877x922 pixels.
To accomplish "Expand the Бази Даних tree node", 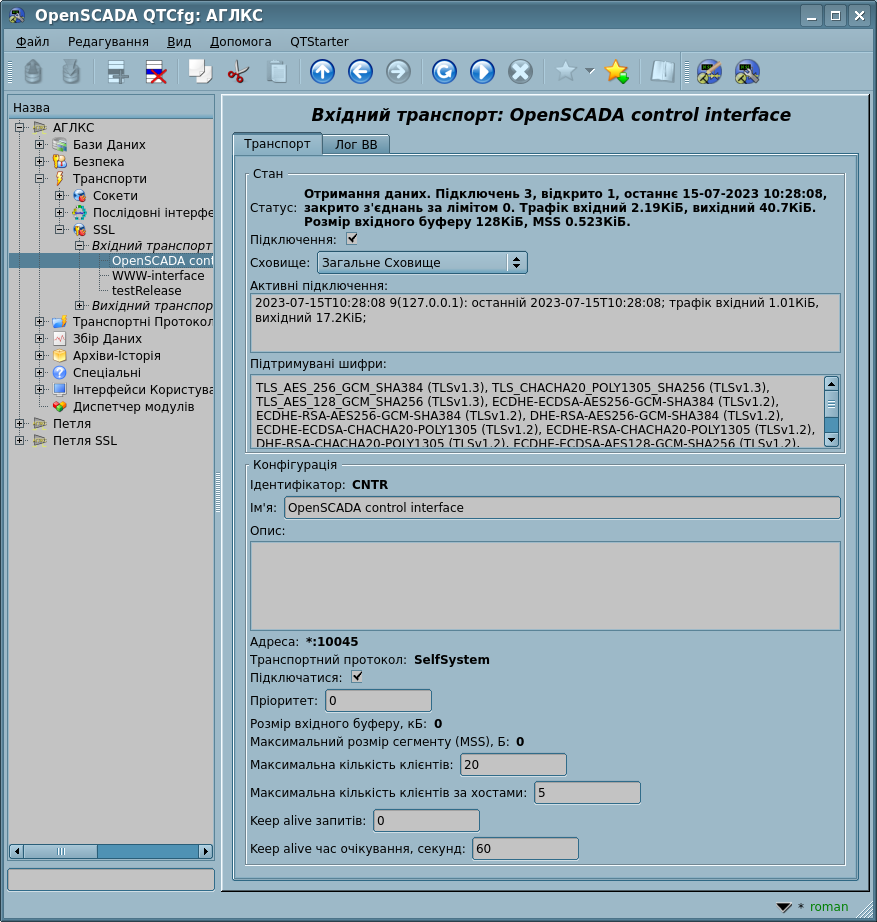I will pos(39,145).
